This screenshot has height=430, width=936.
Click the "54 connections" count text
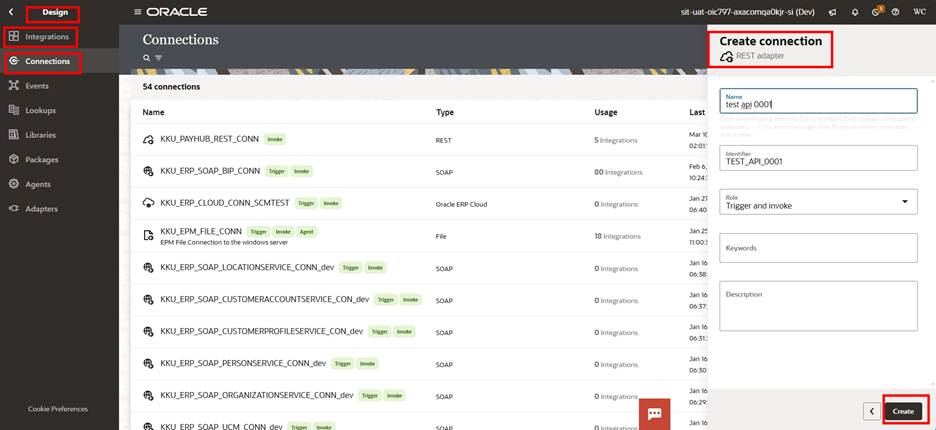click(x=171, y=87)
